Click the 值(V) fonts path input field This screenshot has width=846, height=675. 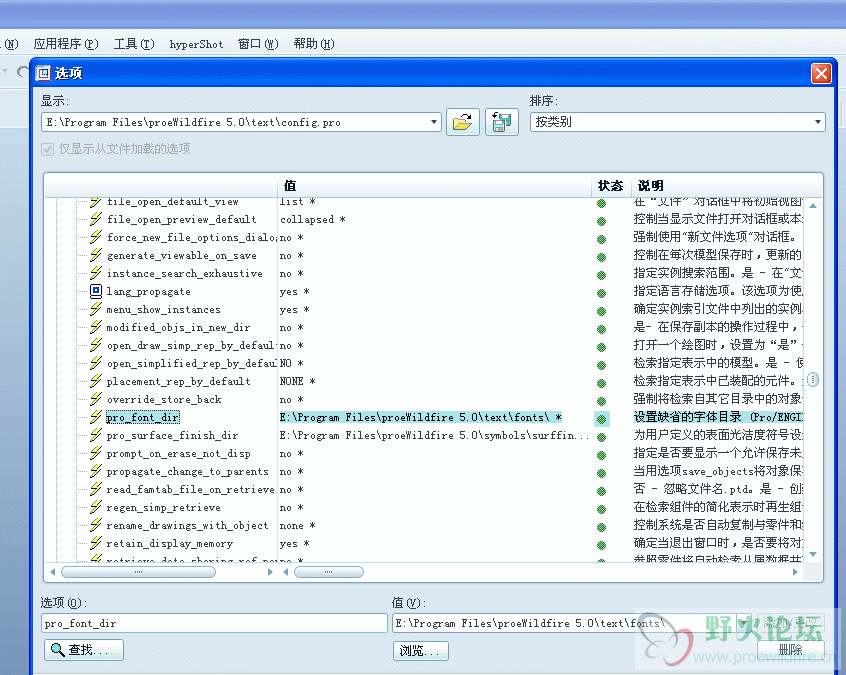564,623
